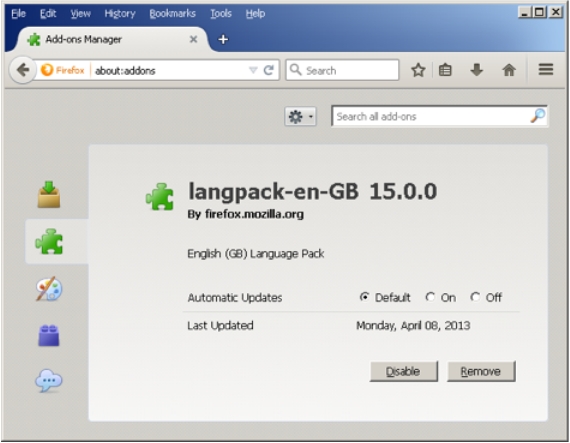Image resolution: width=570 pixels, height=443 pixels.
Task: Open the Tools menu
Action: (221, 14)
